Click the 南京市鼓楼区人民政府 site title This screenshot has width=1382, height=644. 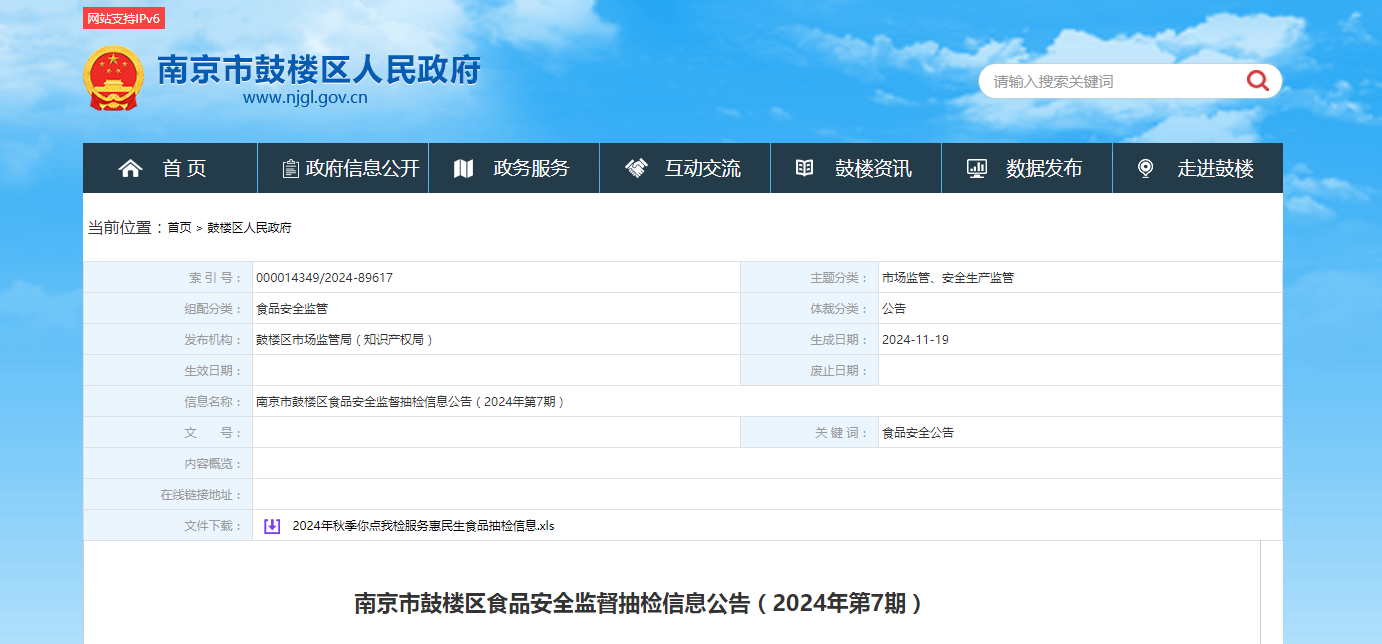pos(319,69)
